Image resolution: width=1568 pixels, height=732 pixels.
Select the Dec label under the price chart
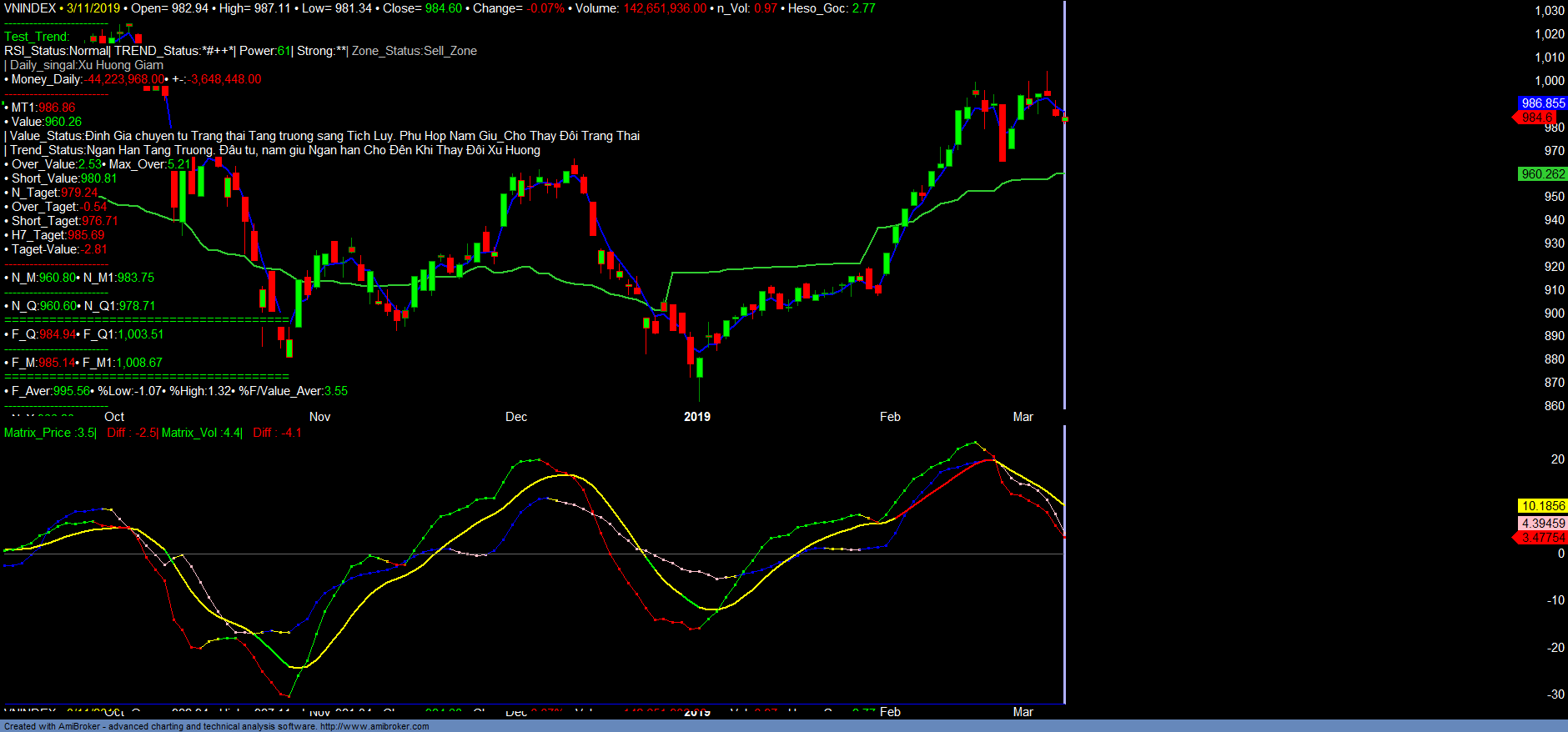pos(516,417)
